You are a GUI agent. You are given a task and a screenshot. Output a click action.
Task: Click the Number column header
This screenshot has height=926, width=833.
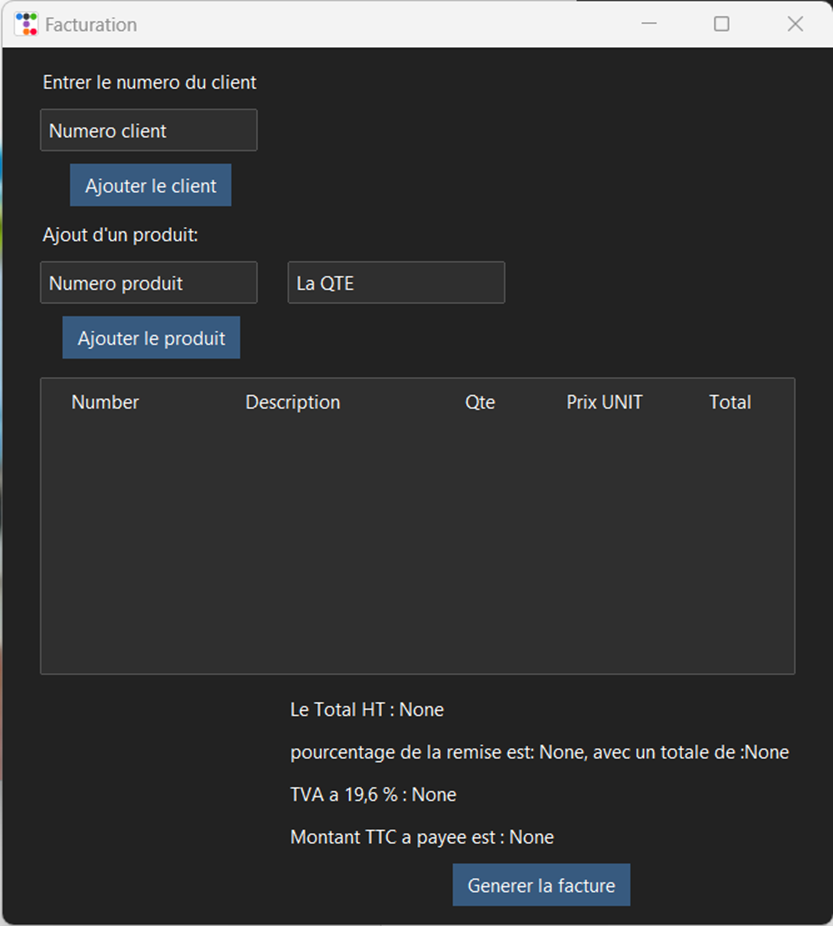pos(105,402)
